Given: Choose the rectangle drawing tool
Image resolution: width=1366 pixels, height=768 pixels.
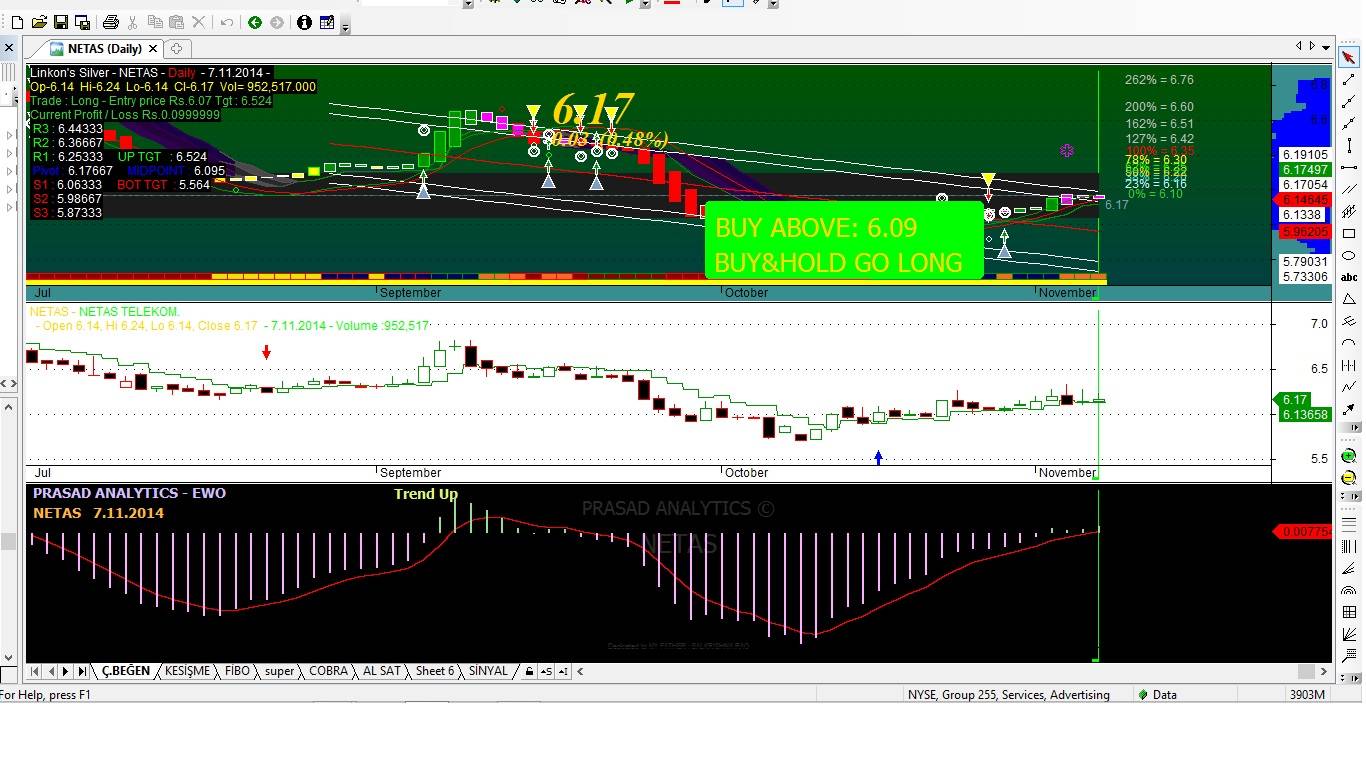Looking at the screenshot, I should tap(1349, 234).
